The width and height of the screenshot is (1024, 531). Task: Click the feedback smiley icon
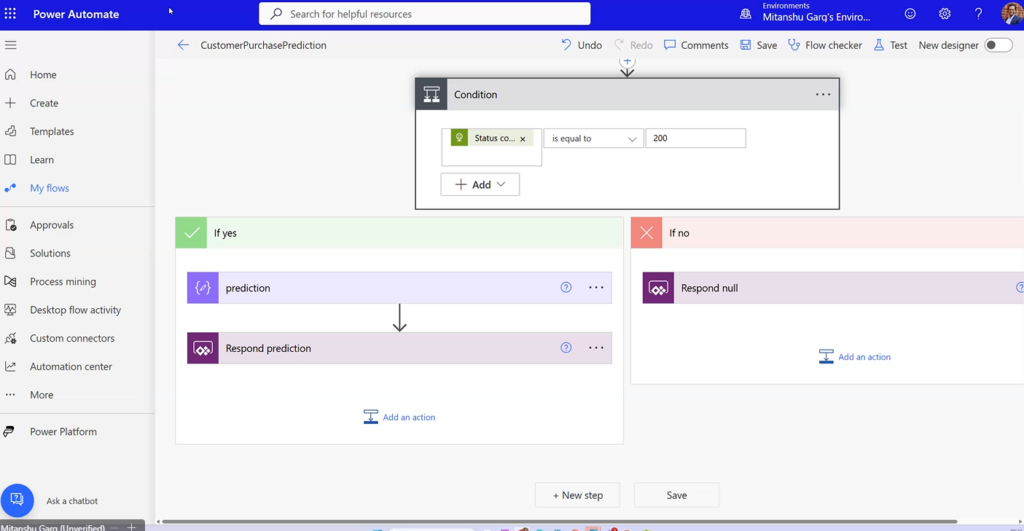coord(910,14)
